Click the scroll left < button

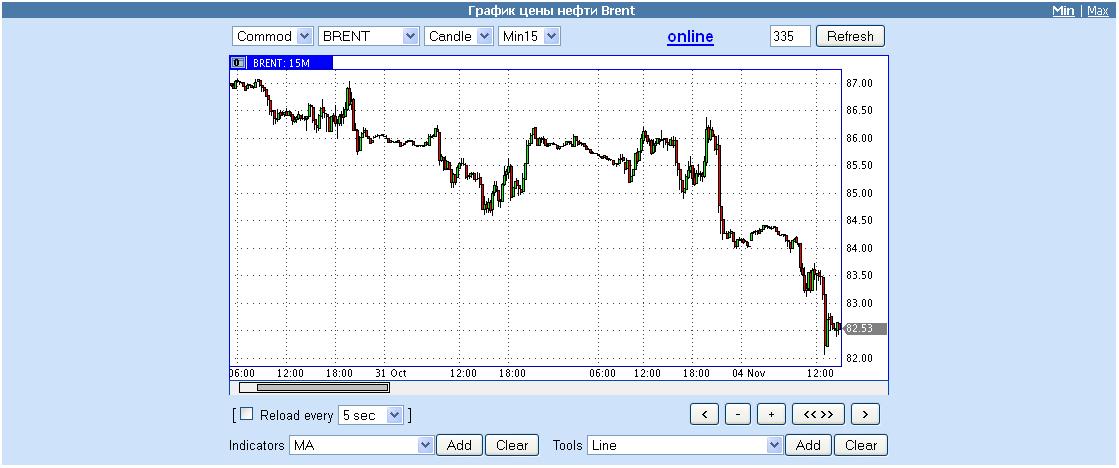click(704, 414)
